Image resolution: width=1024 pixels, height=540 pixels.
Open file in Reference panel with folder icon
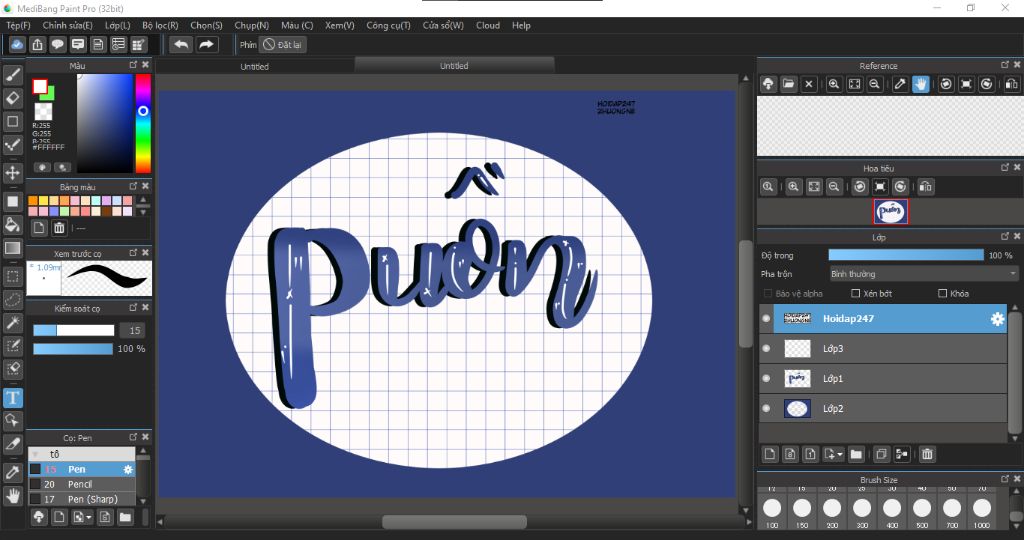(788, 84)
